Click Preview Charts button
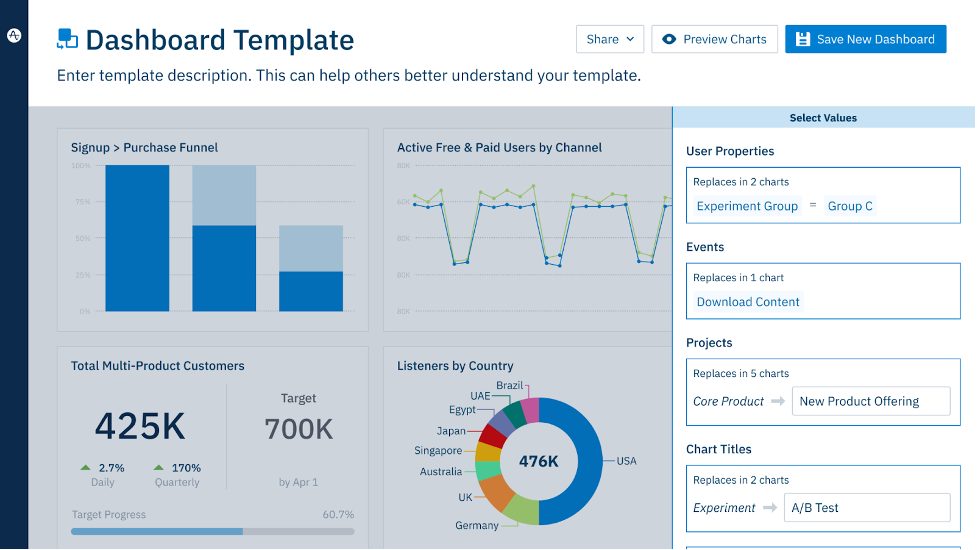 click(715, 39)
